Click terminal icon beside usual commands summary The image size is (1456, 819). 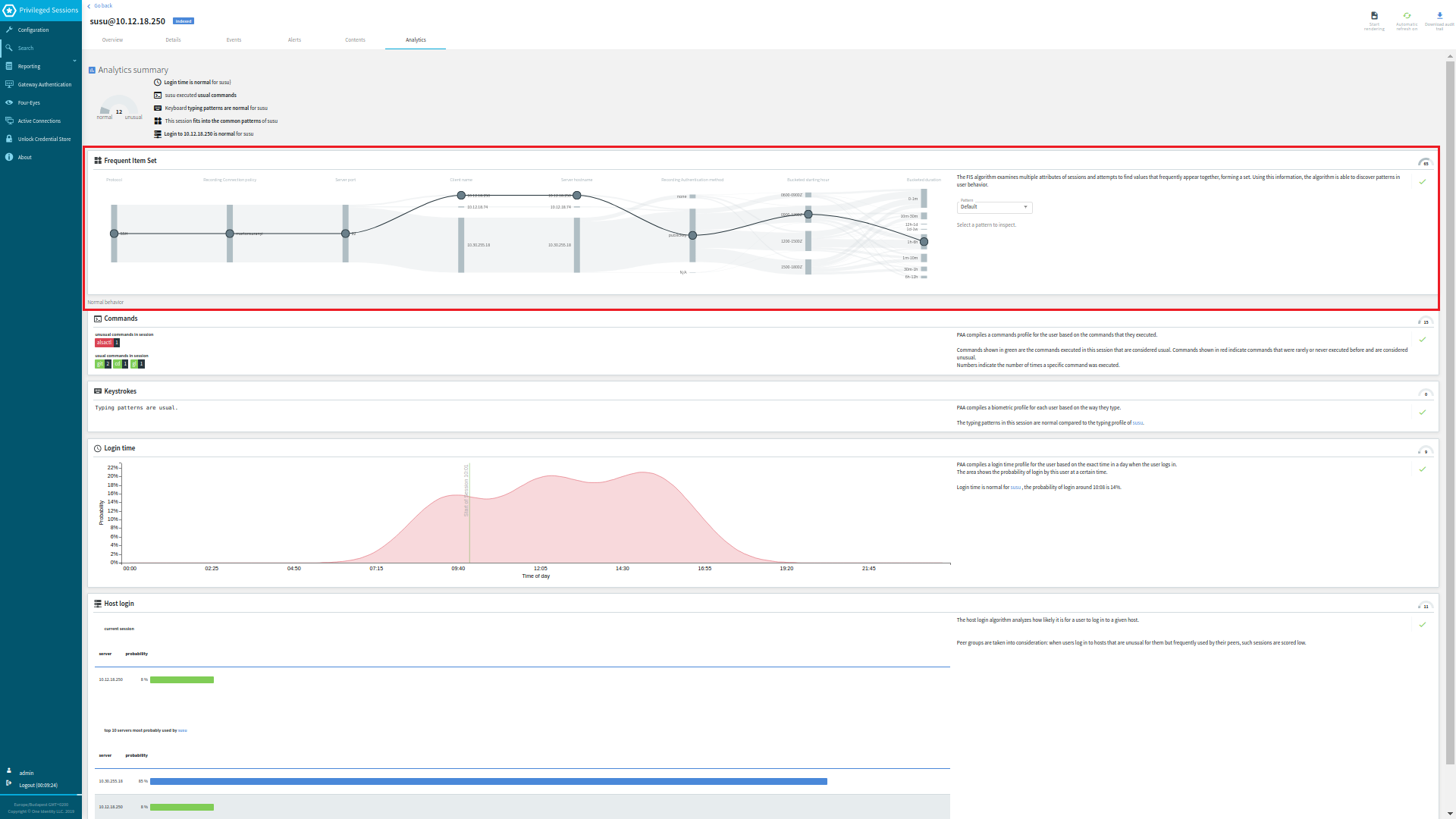coord(158,95)
